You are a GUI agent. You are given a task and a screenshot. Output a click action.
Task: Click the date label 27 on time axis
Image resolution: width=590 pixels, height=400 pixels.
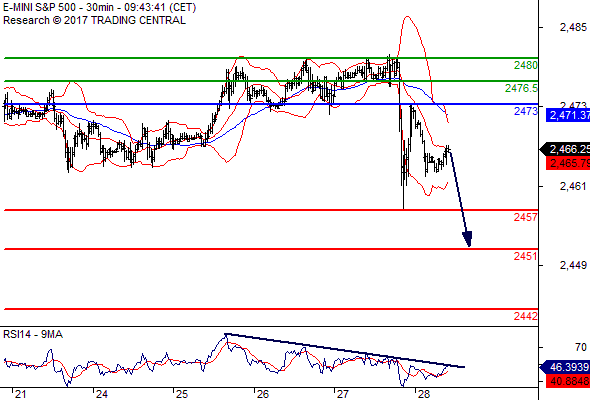(343, 394)
